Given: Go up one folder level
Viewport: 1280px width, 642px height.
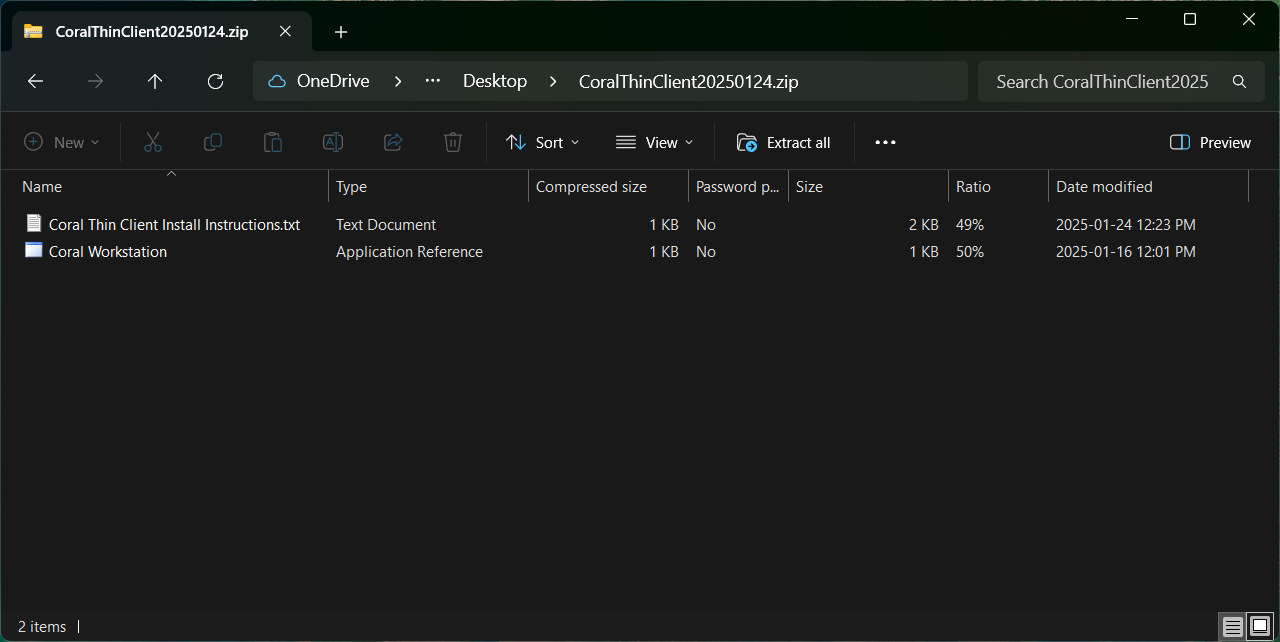Looking at the screenshot, I should coord(155,82).
